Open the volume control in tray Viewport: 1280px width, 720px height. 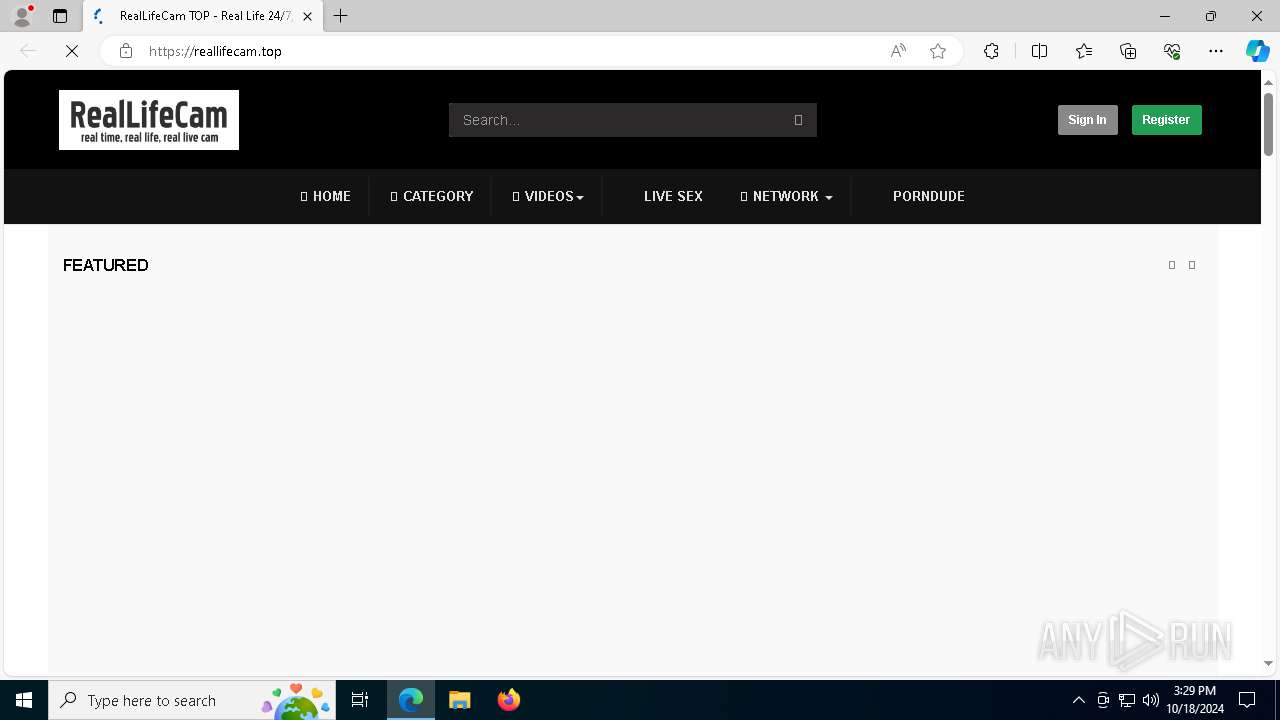1151,700
